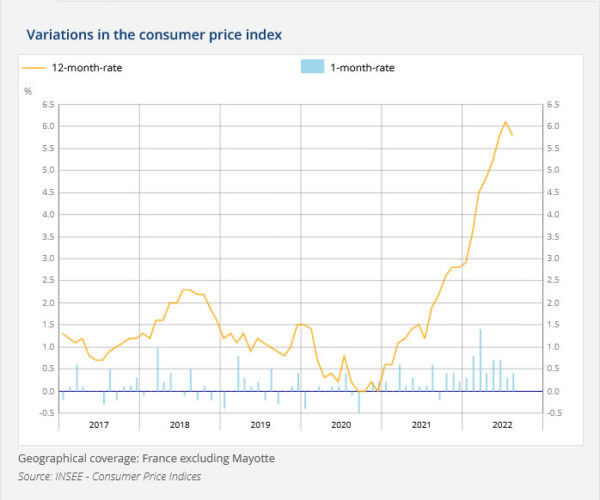Select the 2018 label on the x-axis
The width and height of the screenshot is (600, 500).
180,425
